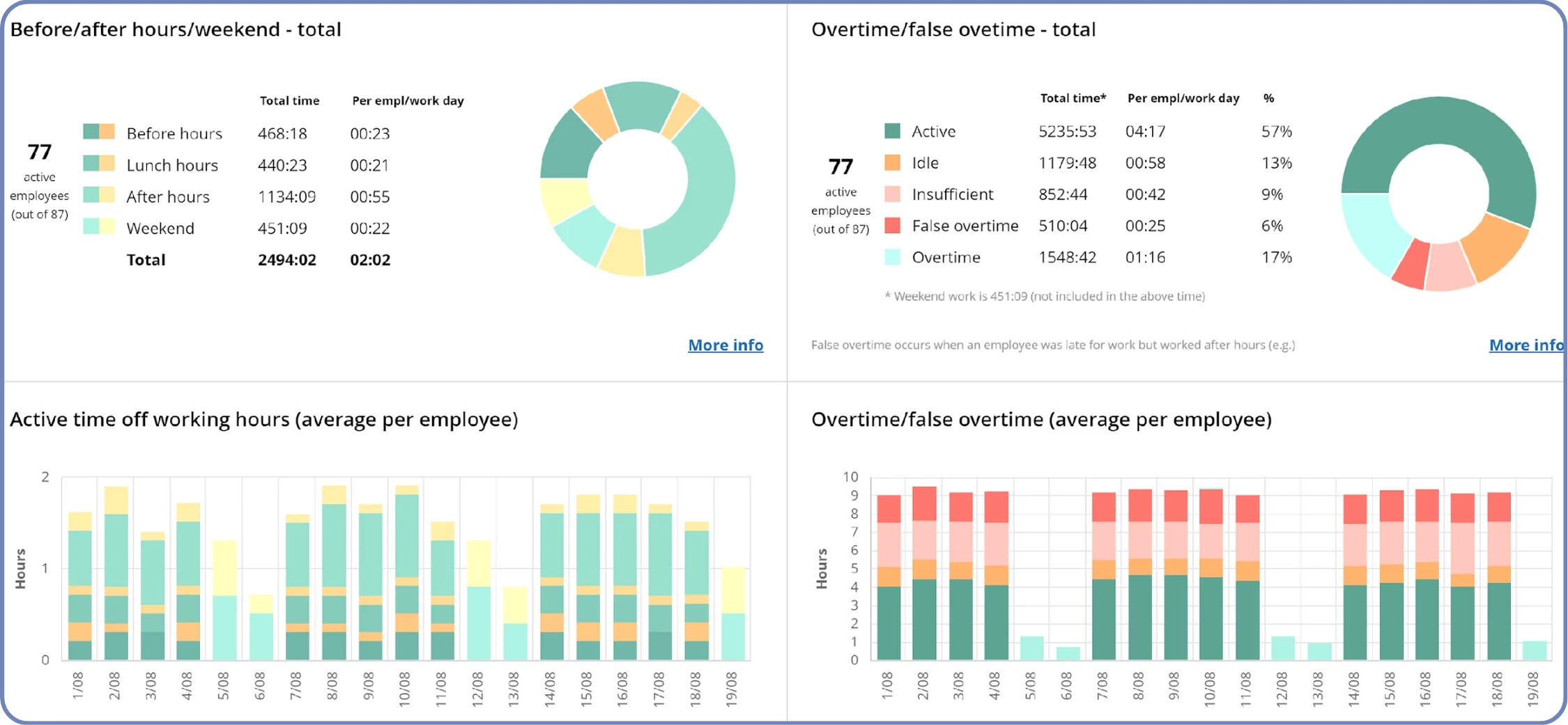Viewport: 1568px width, 725px height.
Task: Click the Overtime total 1548:42
Action: [1067, 257]
